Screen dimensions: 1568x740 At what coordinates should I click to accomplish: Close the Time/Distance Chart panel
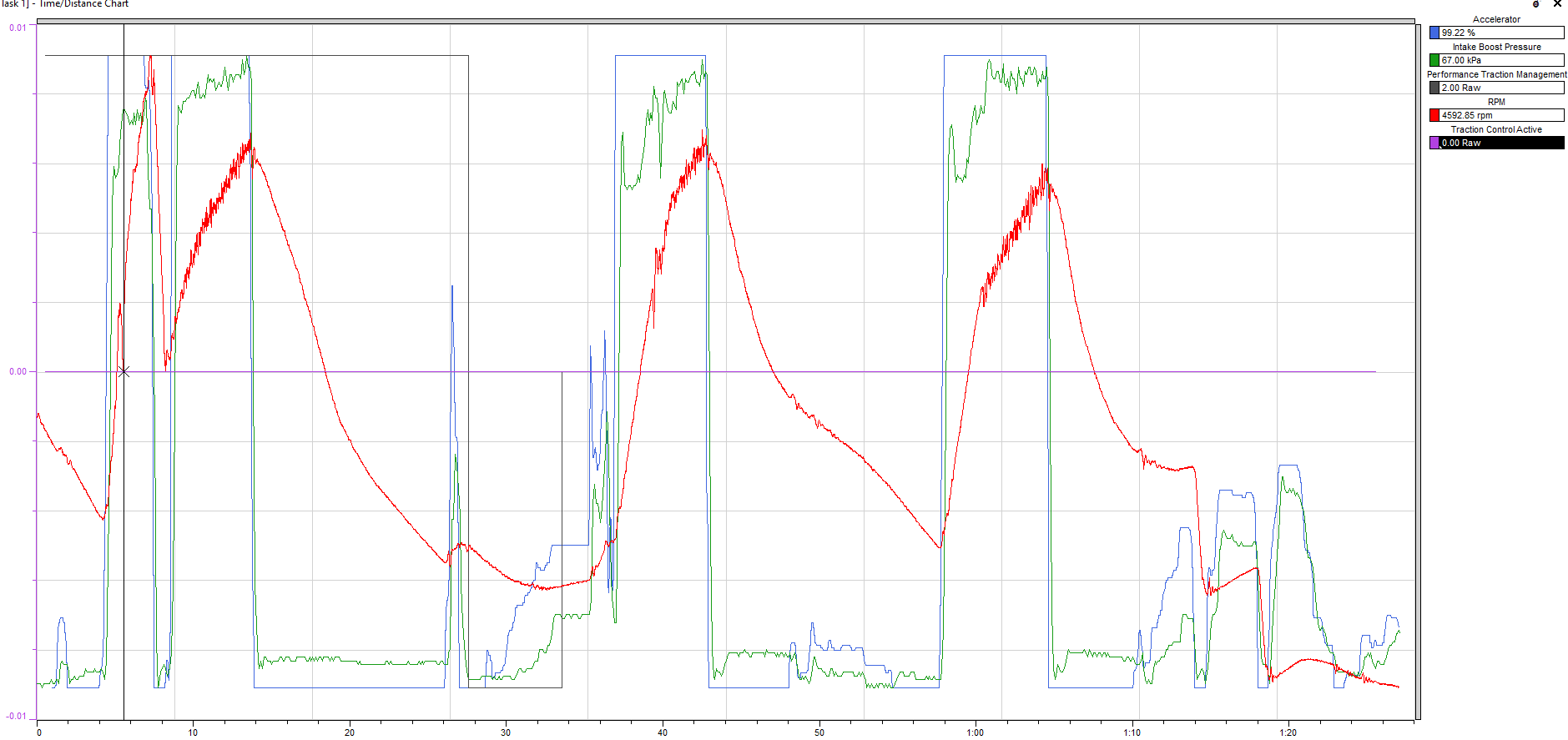tap(1557, 4)
